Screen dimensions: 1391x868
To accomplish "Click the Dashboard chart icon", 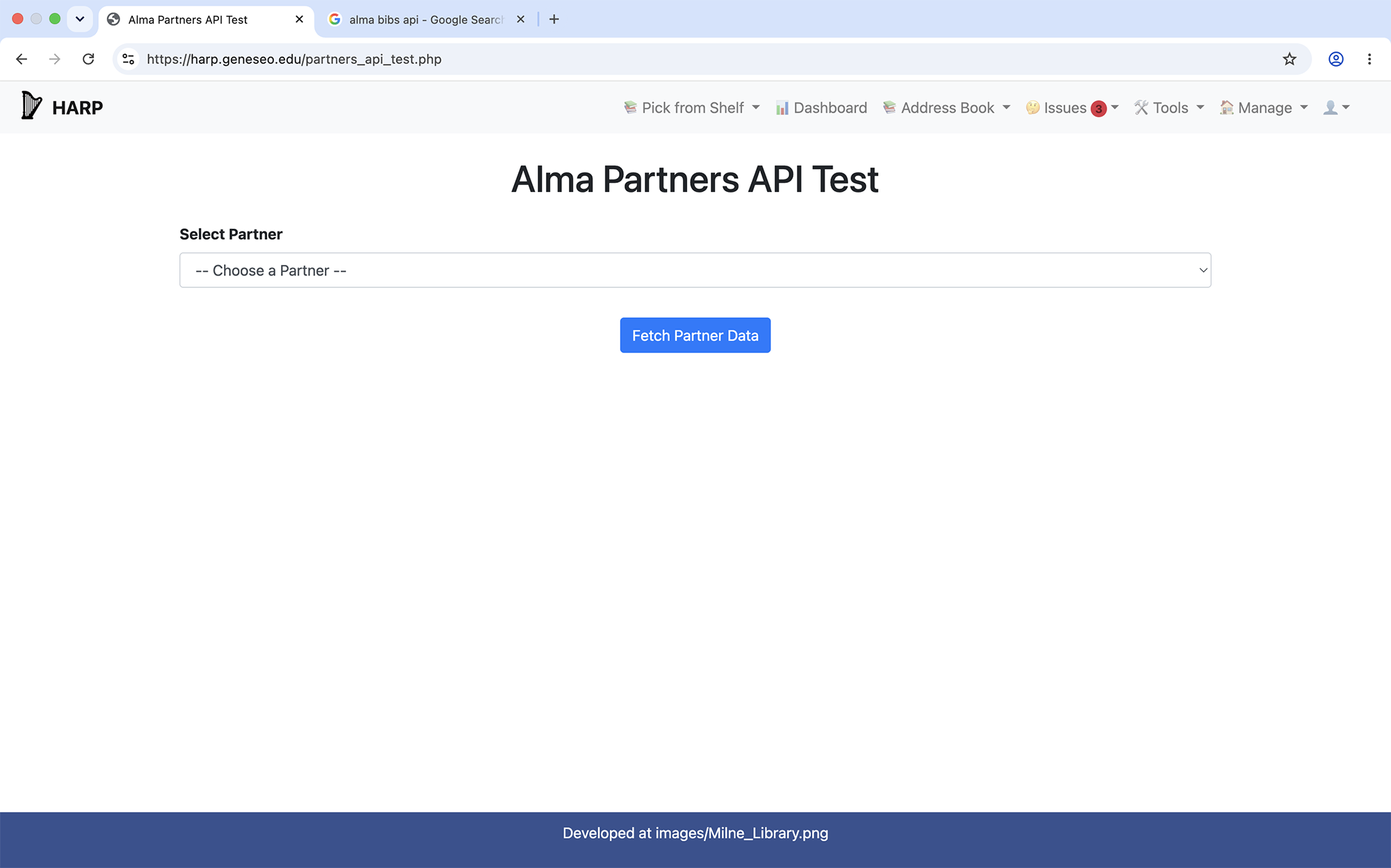I will pyautogui.click(x=782, y=108).
